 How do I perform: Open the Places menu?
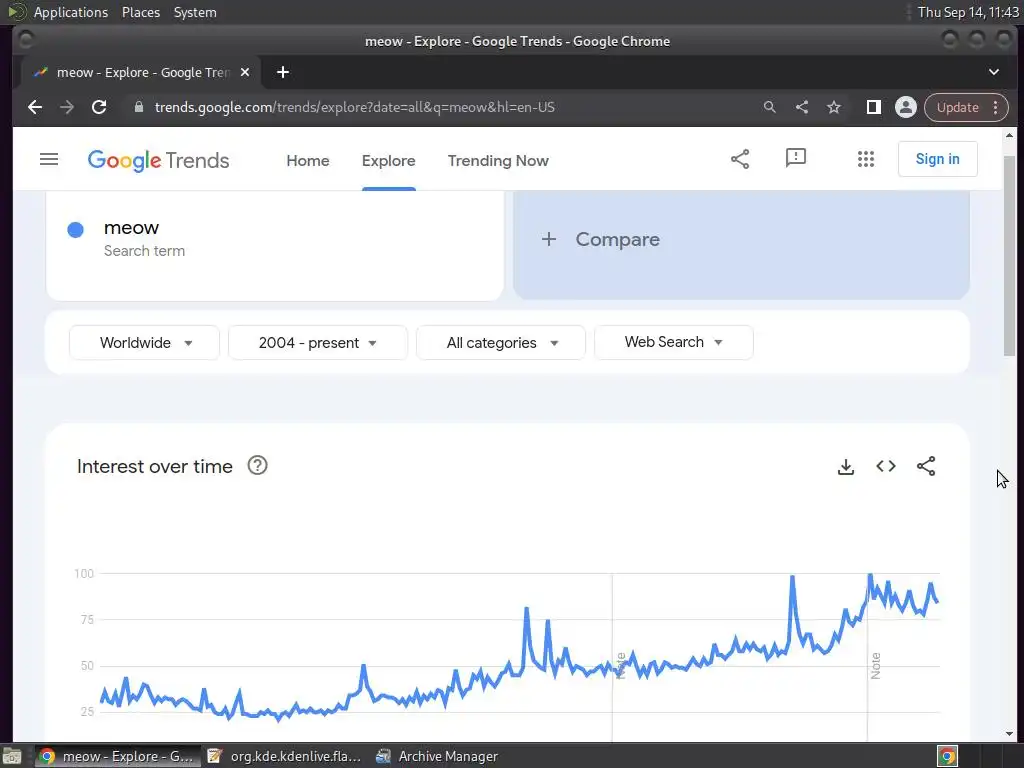tap(140, 12)
